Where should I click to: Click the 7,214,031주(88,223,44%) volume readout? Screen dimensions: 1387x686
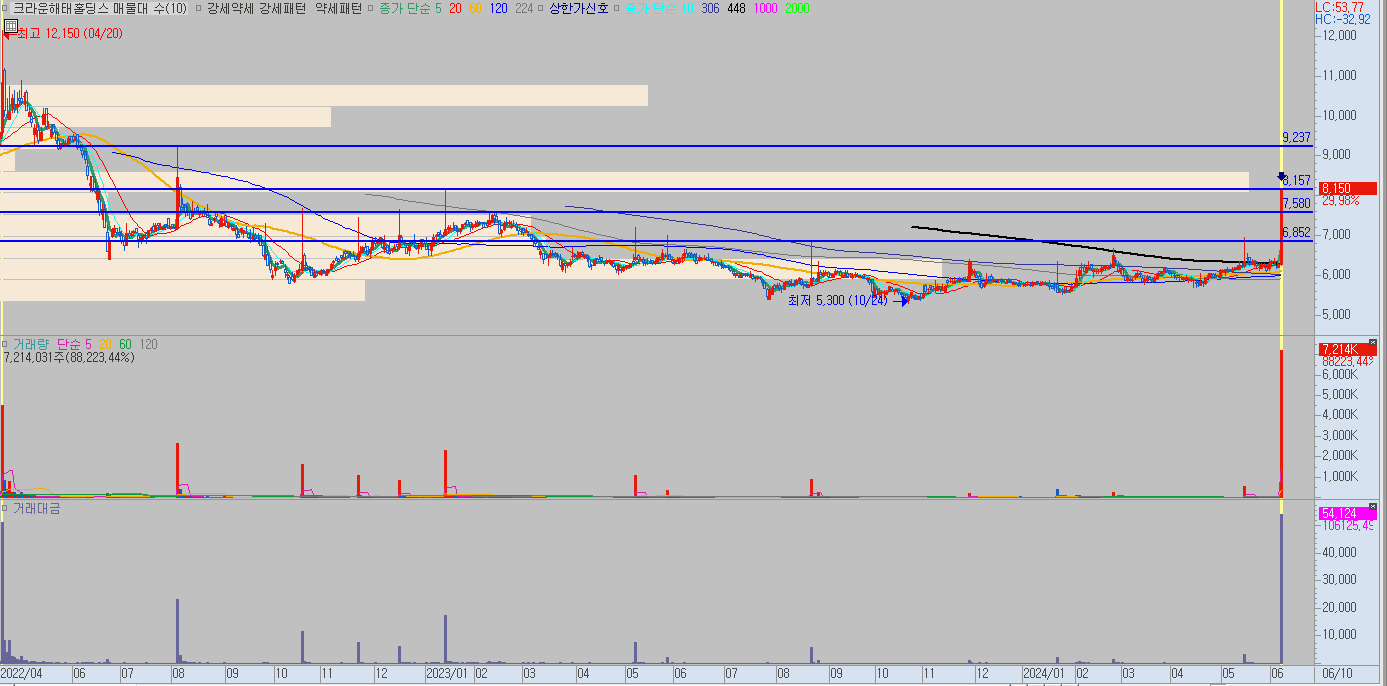coord(69,357)
